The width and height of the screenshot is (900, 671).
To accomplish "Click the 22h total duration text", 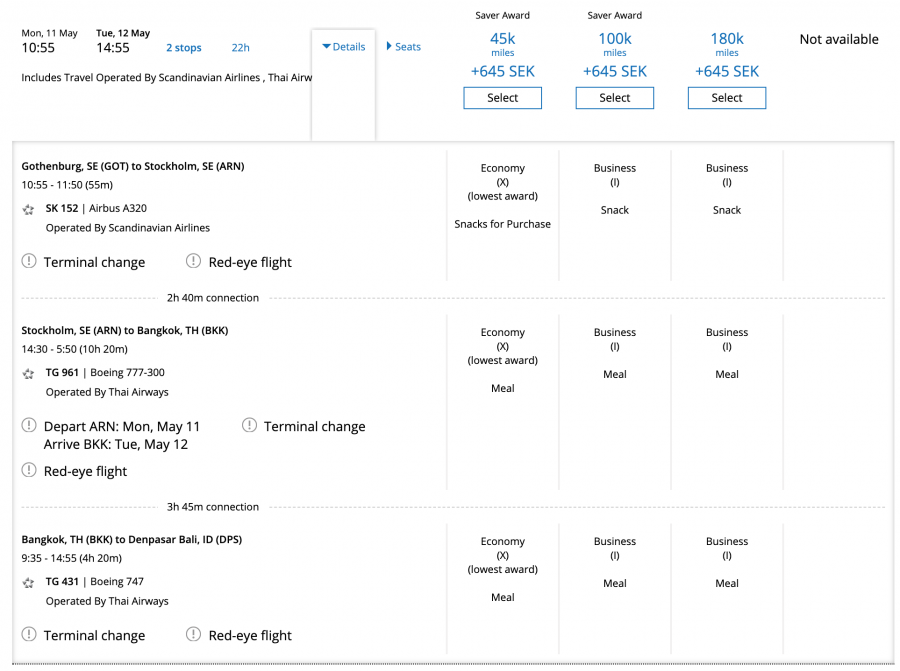I will (x=240, y=48).
